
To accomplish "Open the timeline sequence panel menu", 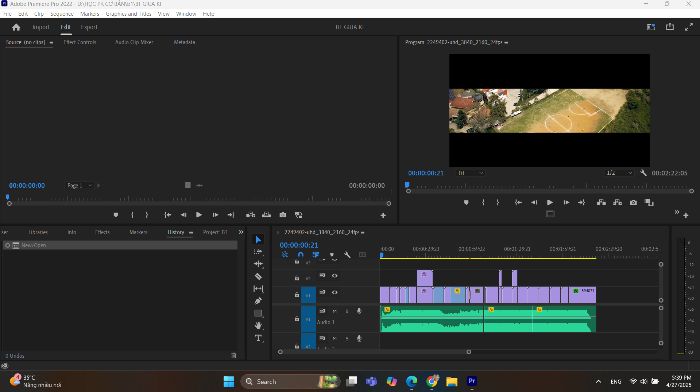I will [362, 233].
